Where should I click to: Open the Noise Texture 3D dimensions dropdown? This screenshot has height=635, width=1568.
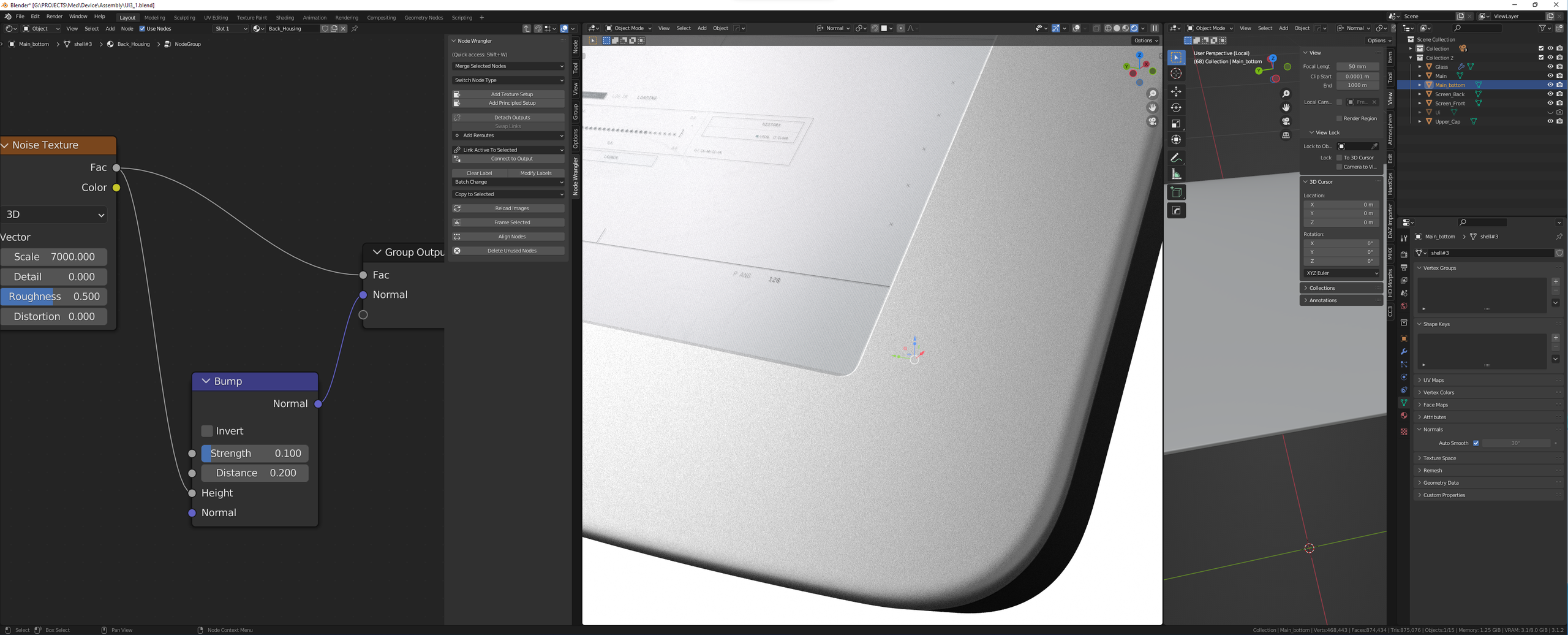click(x=55, y=215)
